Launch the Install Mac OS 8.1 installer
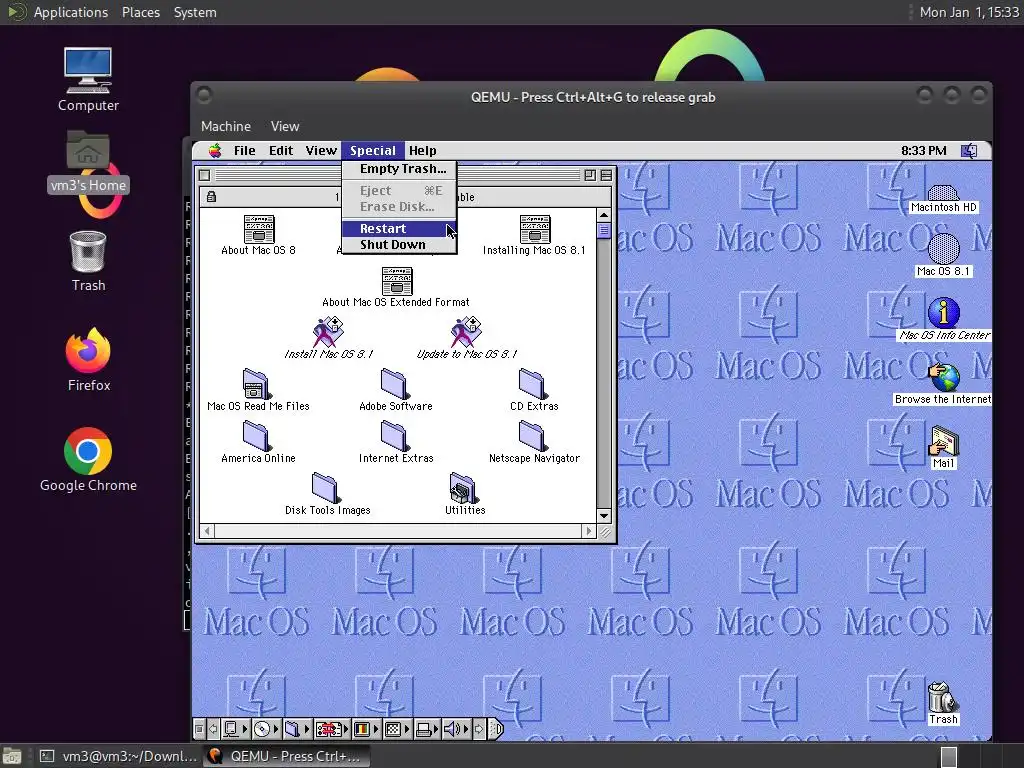 coord(328,338)
